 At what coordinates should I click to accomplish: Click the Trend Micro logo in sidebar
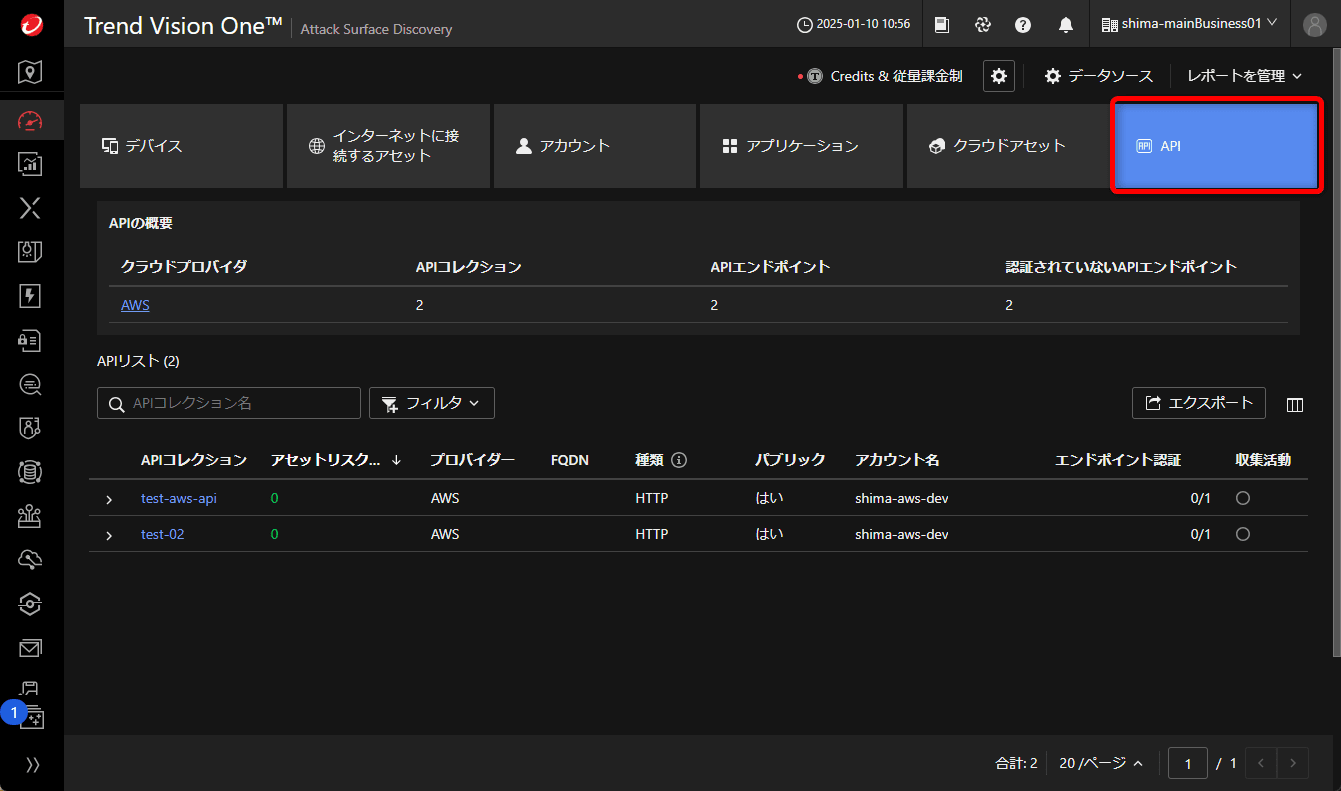[31, 24]
